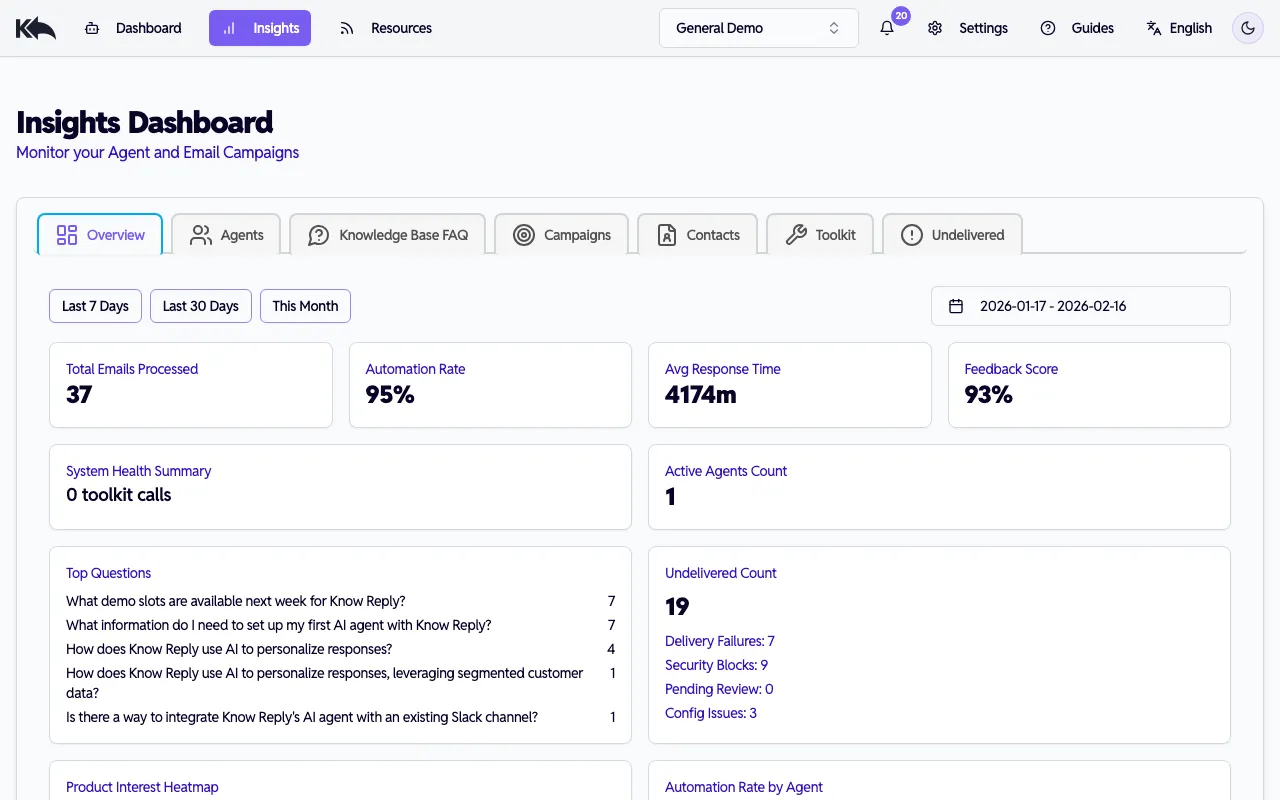Open the Know Reply logo home icon

click(35, 27)
